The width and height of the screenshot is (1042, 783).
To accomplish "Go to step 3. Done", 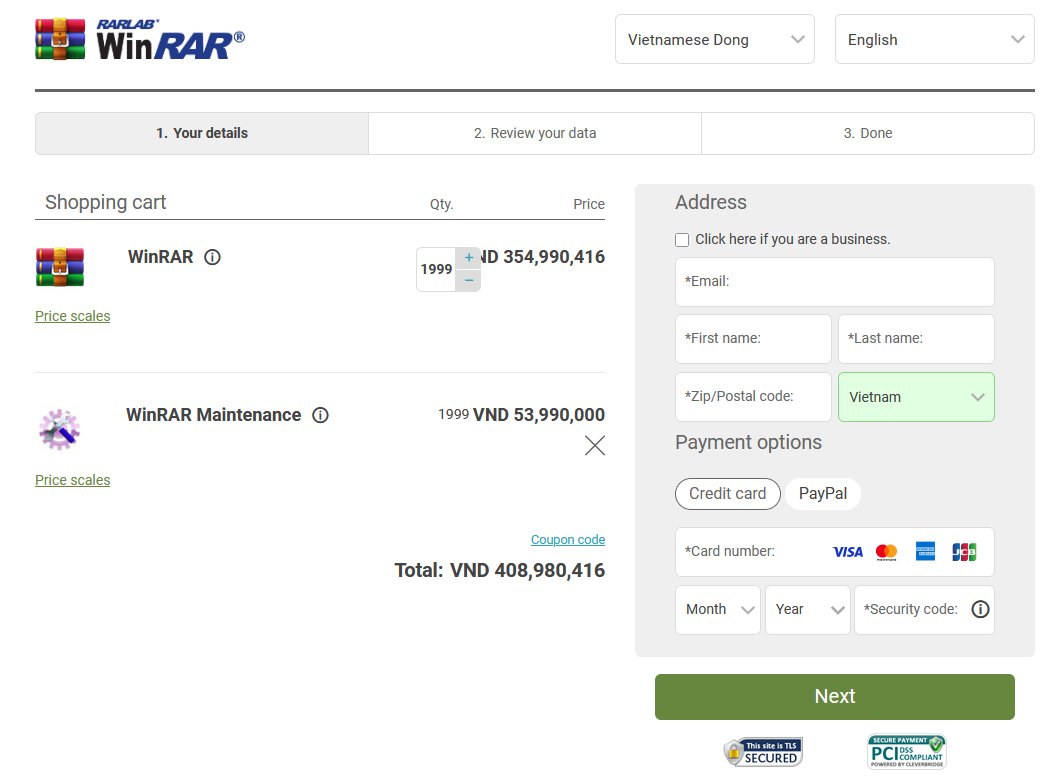I will coord(868,133).
